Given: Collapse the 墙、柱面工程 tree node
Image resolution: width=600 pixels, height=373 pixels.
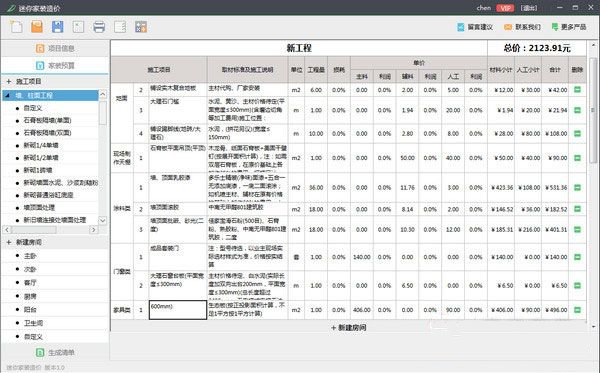Looking at the screenshot, I should click(x=8, y=95).
